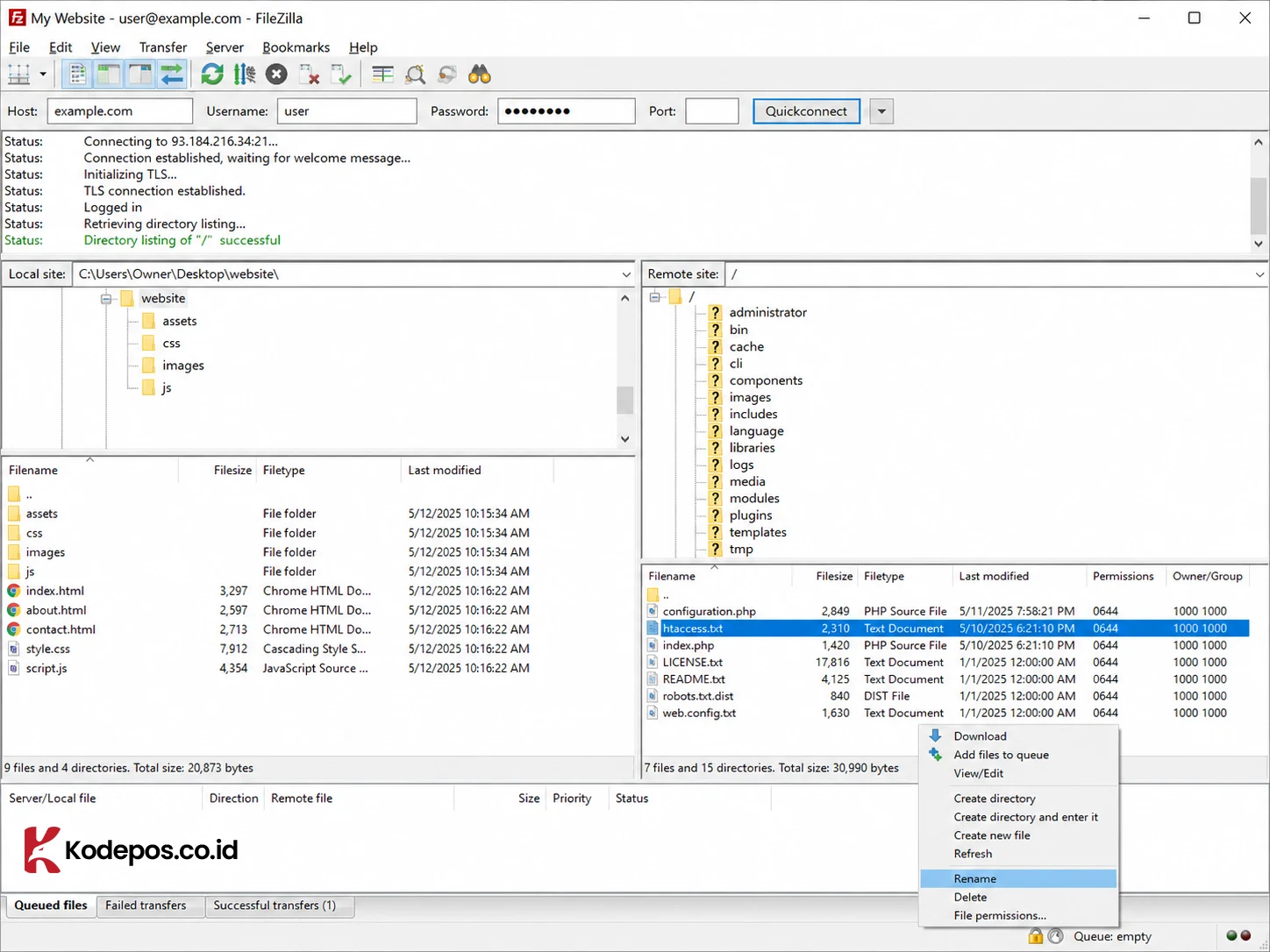The height and width of the screenshot is (952, 1270).
Task: Click the message log scrollbar down arrow
Action: [x=1259, y=244]
